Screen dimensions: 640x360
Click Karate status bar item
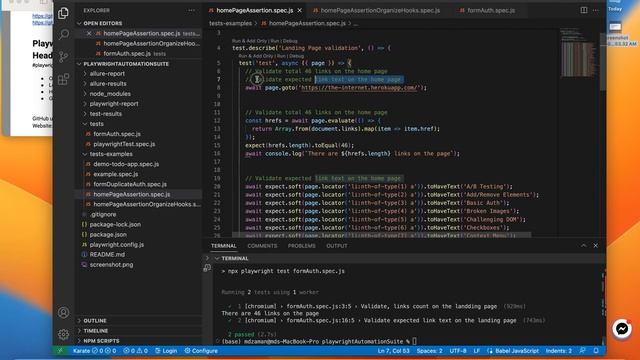coord(94,351)
